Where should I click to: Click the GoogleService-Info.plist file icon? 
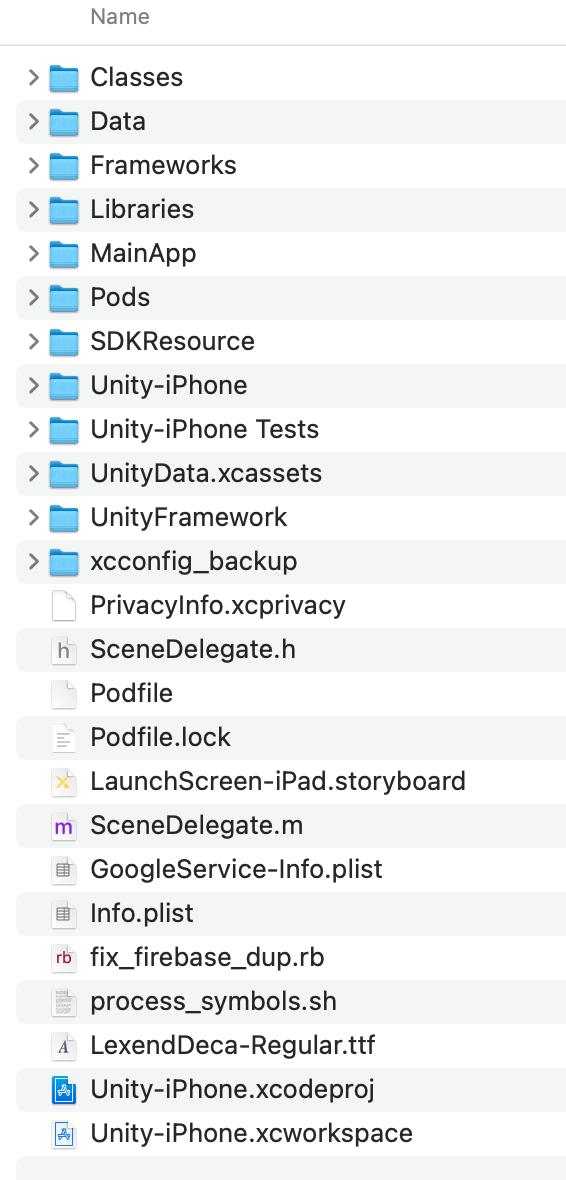point(64,870)
